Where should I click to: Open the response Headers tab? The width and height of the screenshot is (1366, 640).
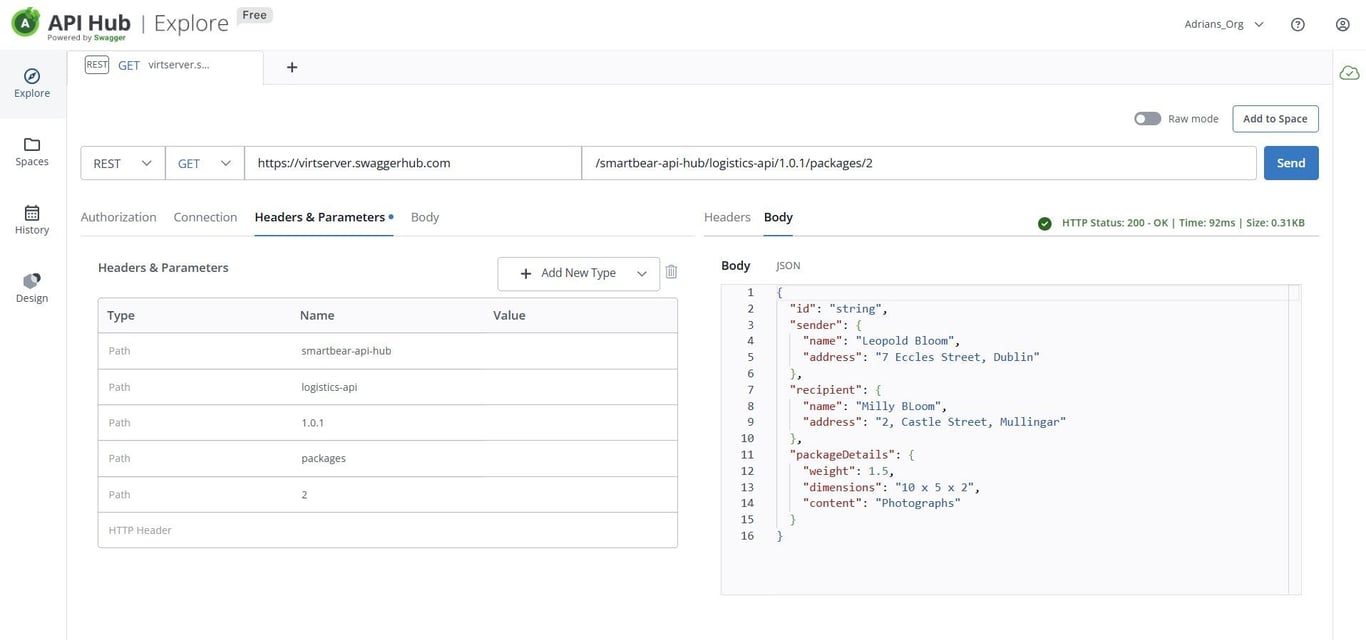pyautogui.click(x=727, y=217)
